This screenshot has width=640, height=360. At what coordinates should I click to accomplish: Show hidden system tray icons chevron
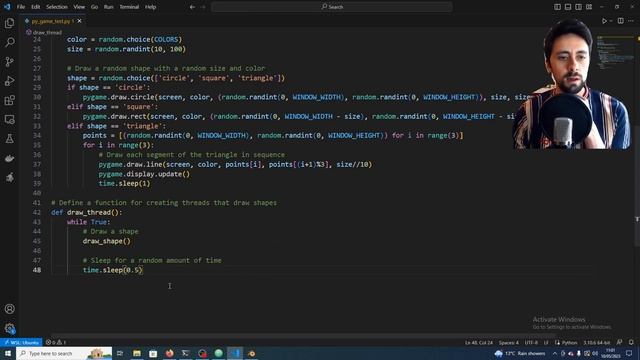pyautogui.click(x=554, y=353)
